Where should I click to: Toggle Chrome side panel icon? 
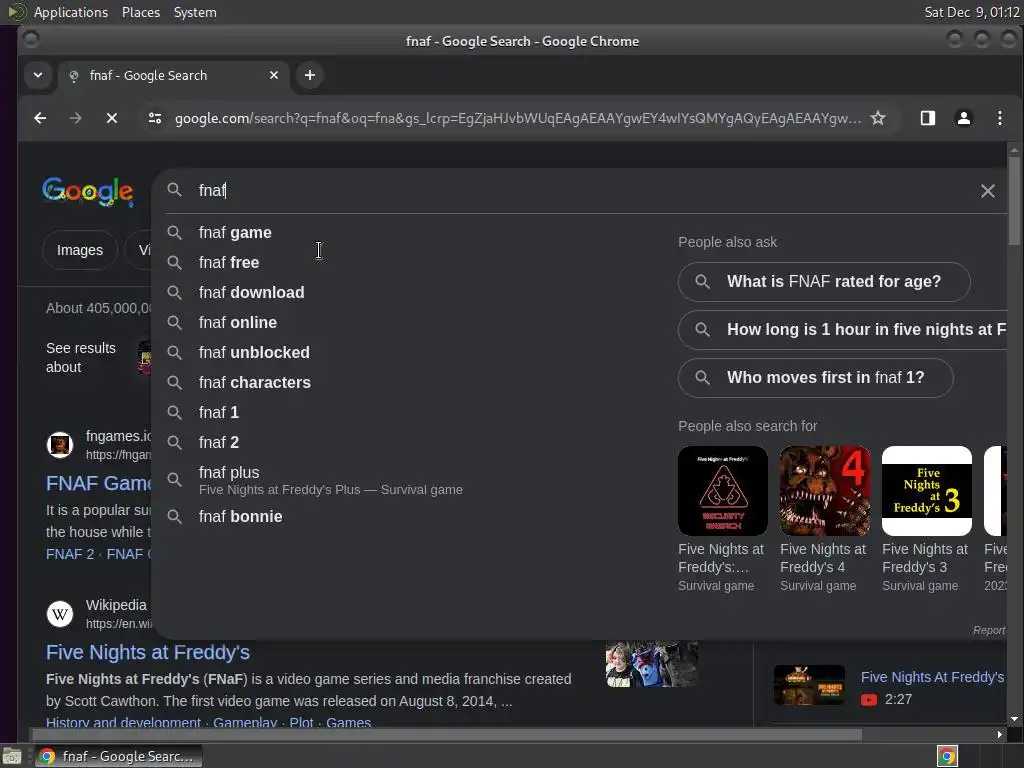coord(927,118)
